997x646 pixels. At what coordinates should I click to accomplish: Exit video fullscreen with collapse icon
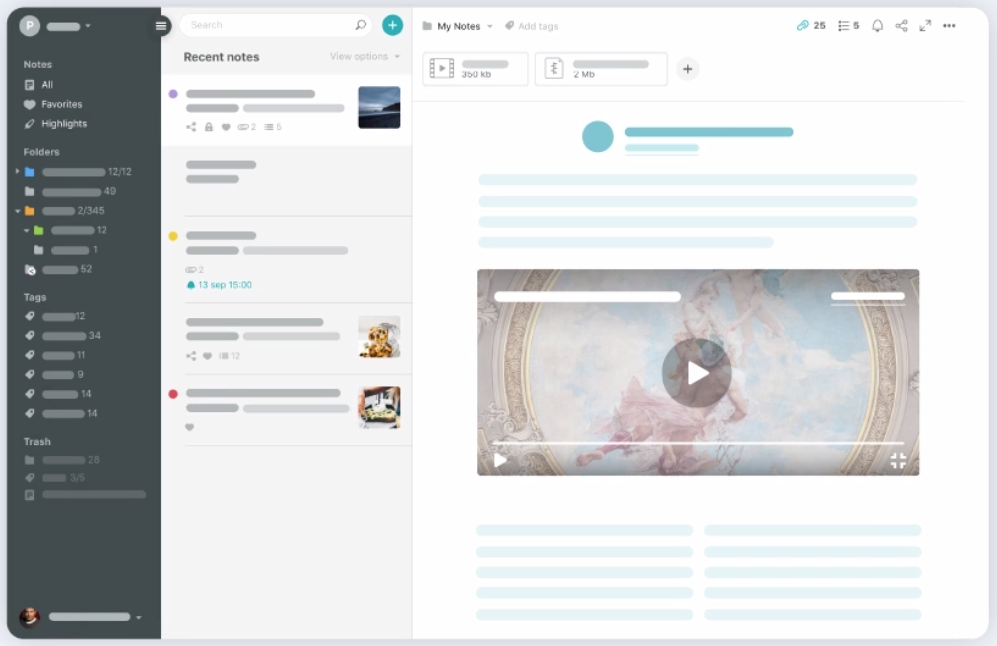click(898, 460)
